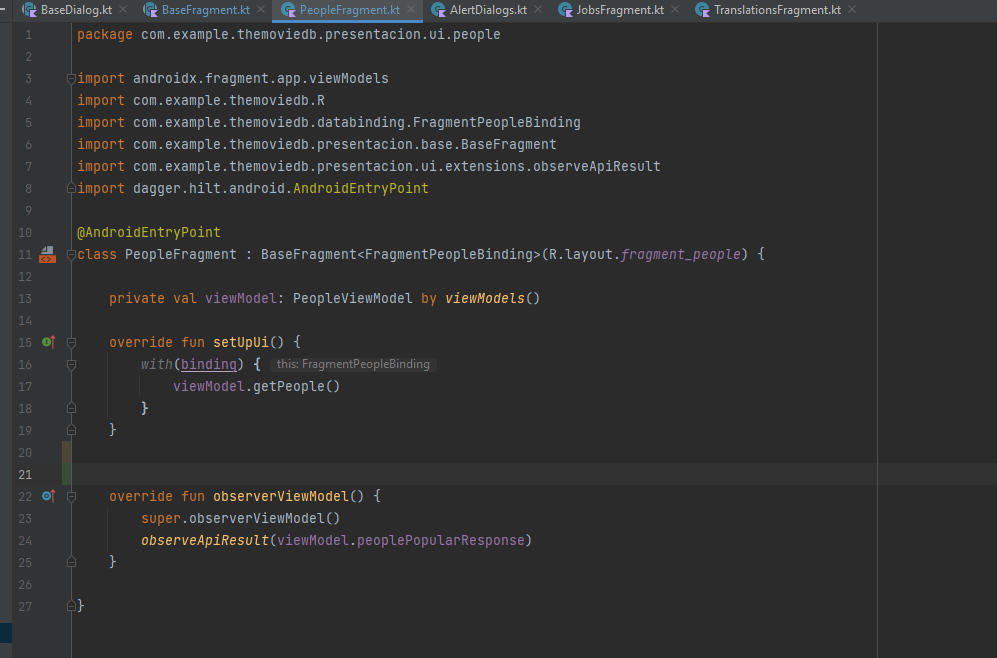Click the overriding method arrow icon beside setUpUi
This screenshot has width=997, height=658.
coord(47,342)
